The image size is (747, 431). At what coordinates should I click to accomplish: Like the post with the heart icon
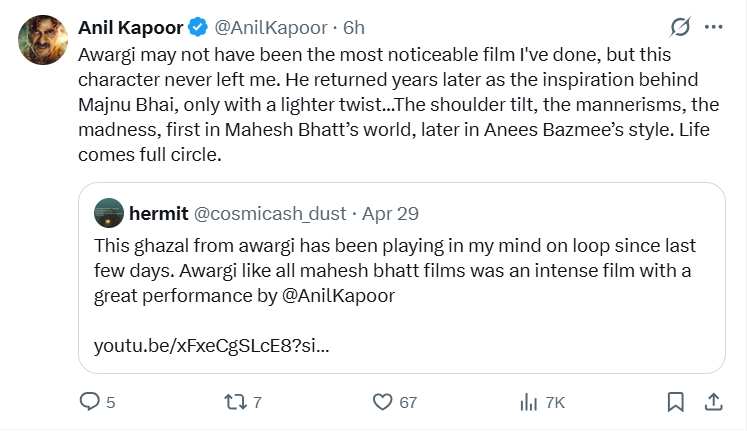pyautogui.click(x=381, y=402)
